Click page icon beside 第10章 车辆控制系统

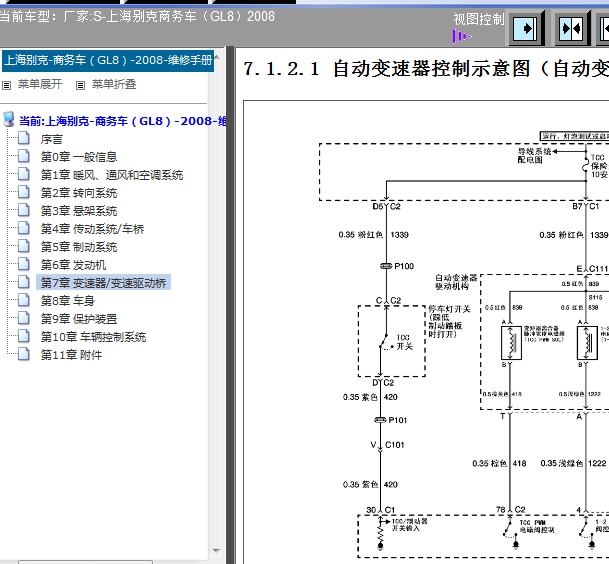[24, 336]
